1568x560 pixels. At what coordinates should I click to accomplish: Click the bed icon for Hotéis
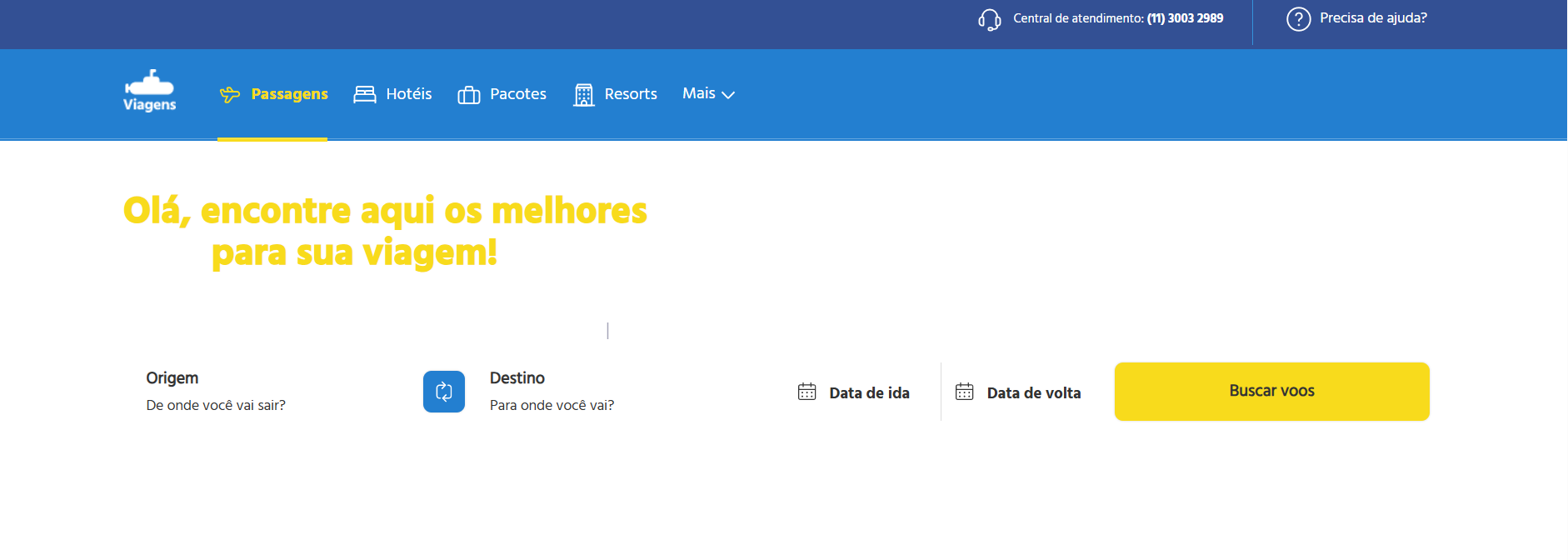365,95
